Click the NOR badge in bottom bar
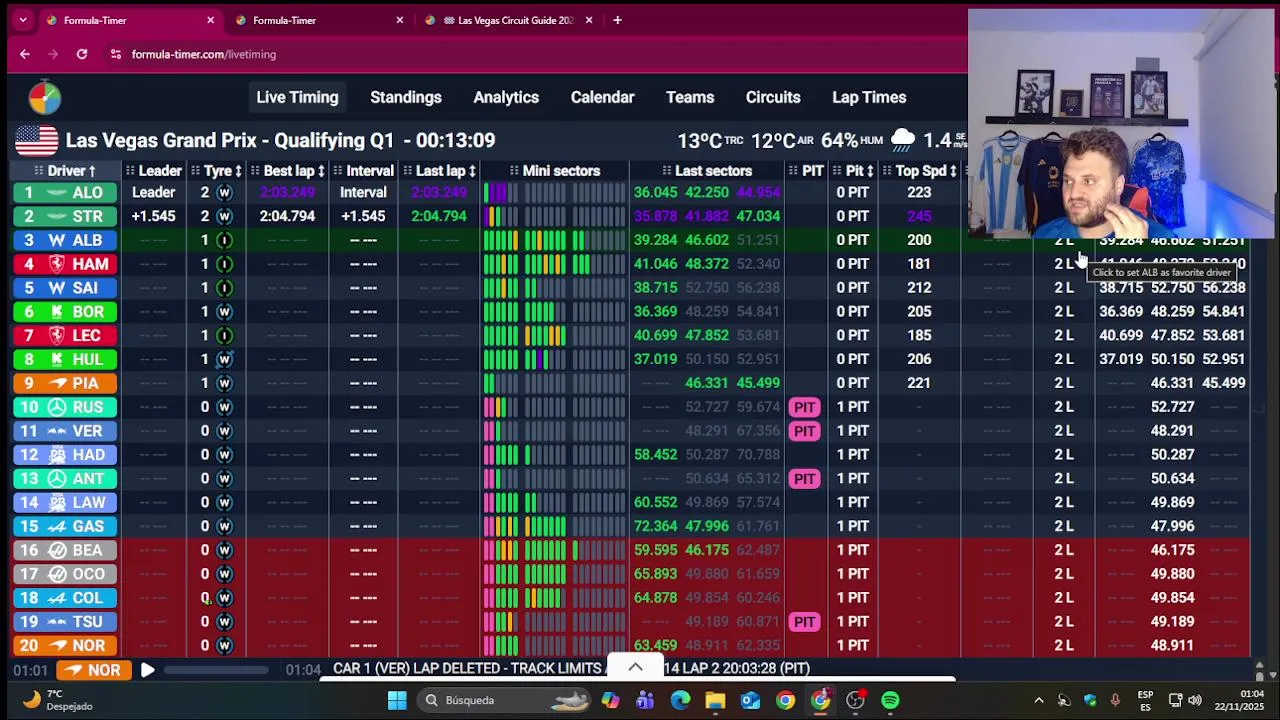The width and height of the screenshot is (1280, 720). pos(95,670)
